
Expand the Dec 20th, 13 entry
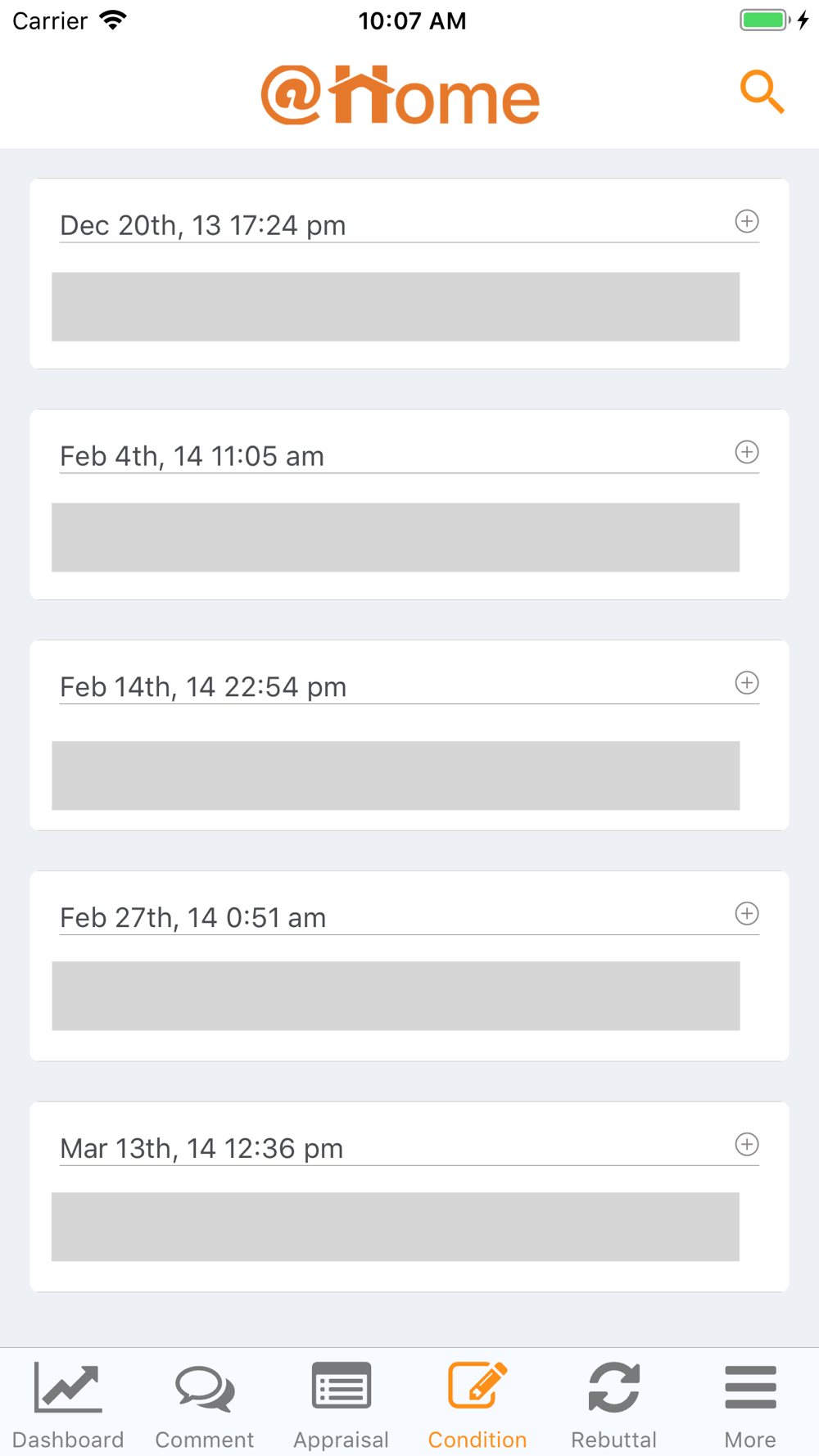pos(747,221)
